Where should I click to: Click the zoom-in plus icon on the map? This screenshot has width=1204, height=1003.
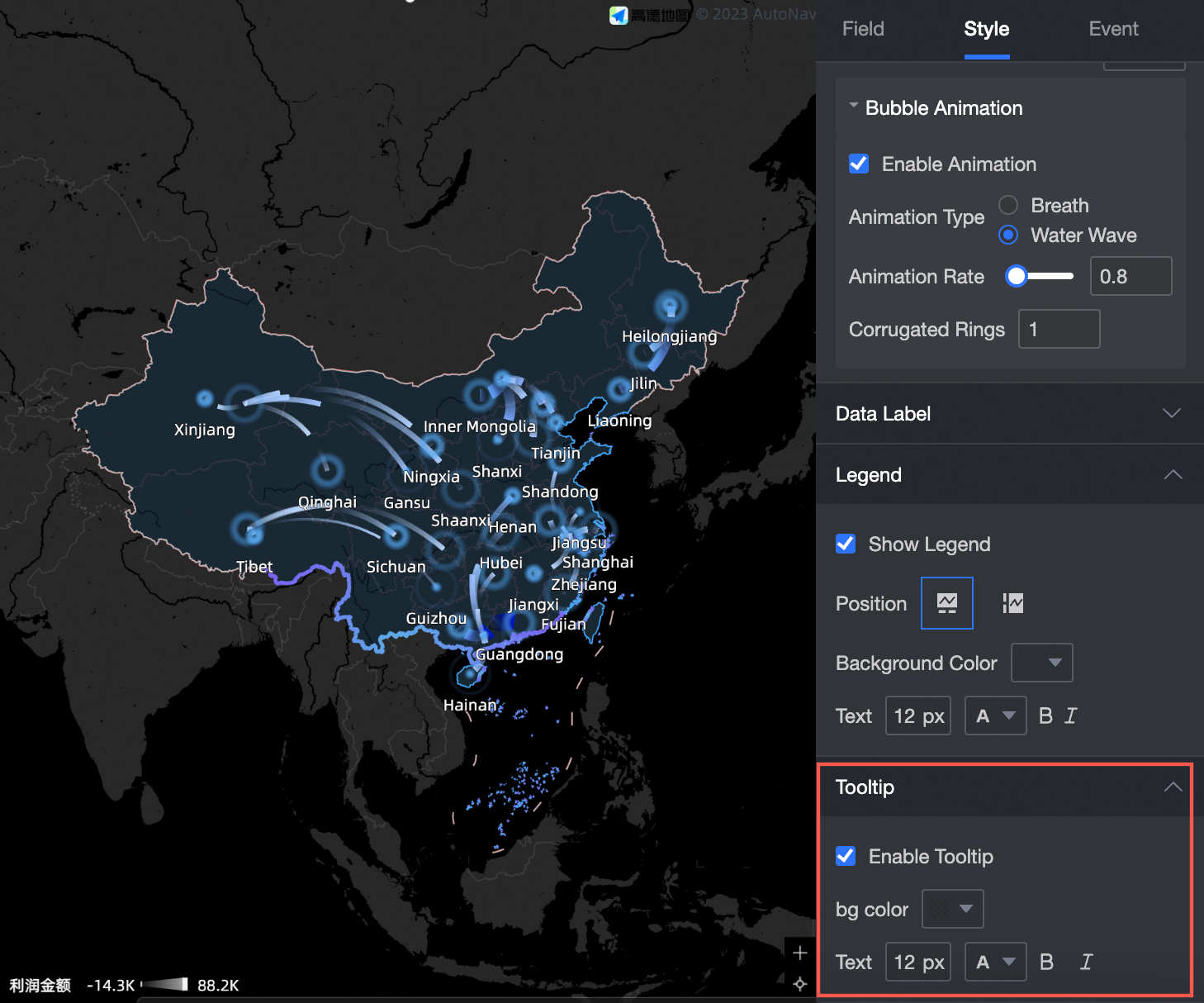(799, 952)
